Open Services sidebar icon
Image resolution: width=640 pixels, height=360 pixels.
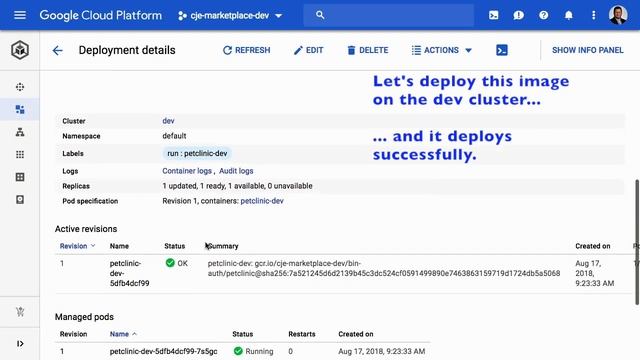tap(20, 132)
